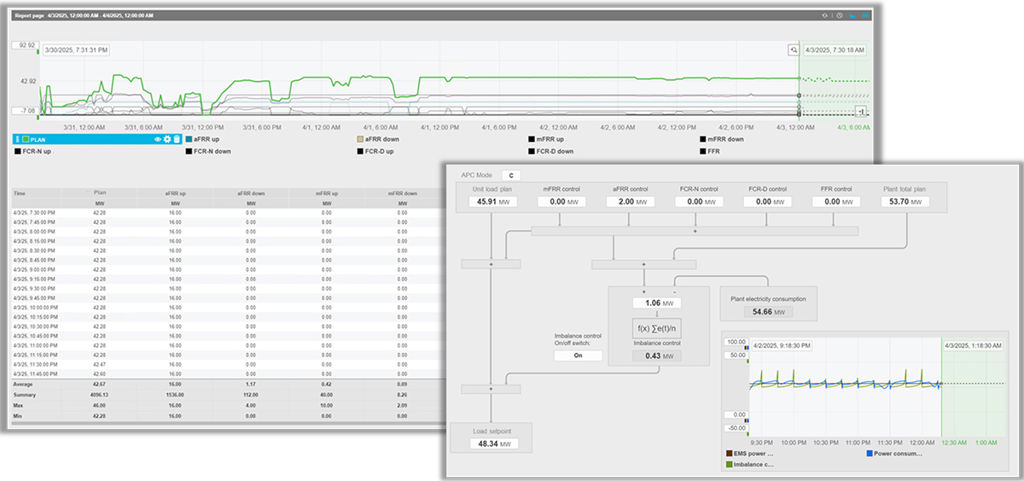Open the APC Mode selector showing C
Image resolution: width=1024 pixels, height=481 pixels.
pyautogui.click(x=510, y=175)
